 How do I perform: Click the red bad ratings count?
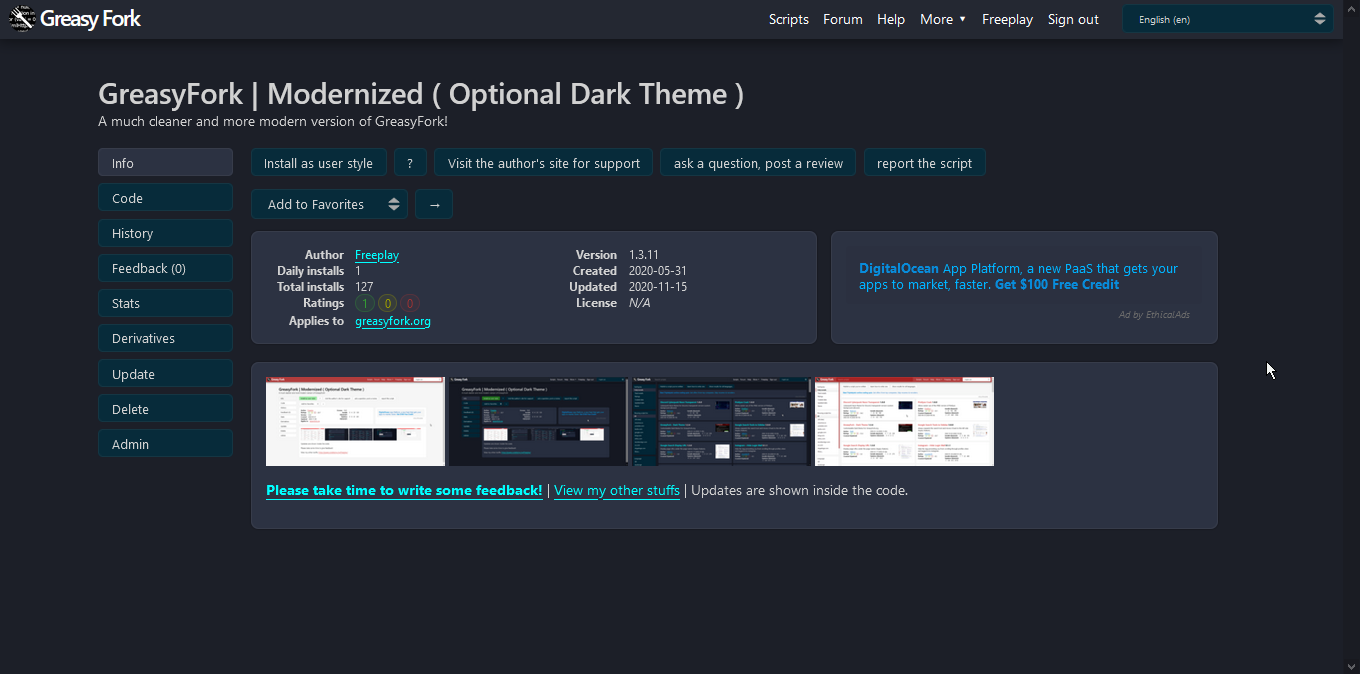click(410, 303)
